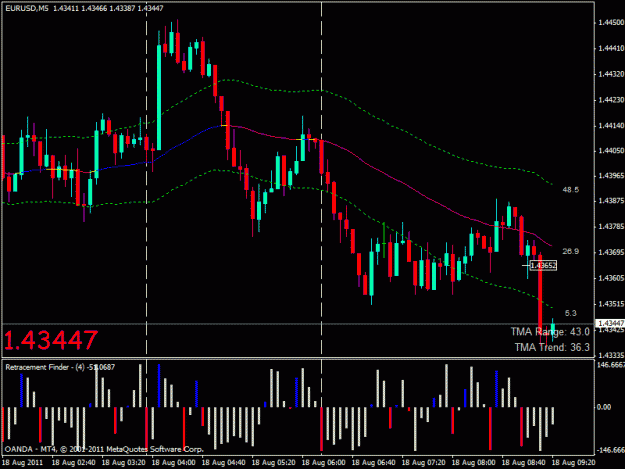
Task: Click the Retracement Finder indicator label
Action: click(60, 367)
